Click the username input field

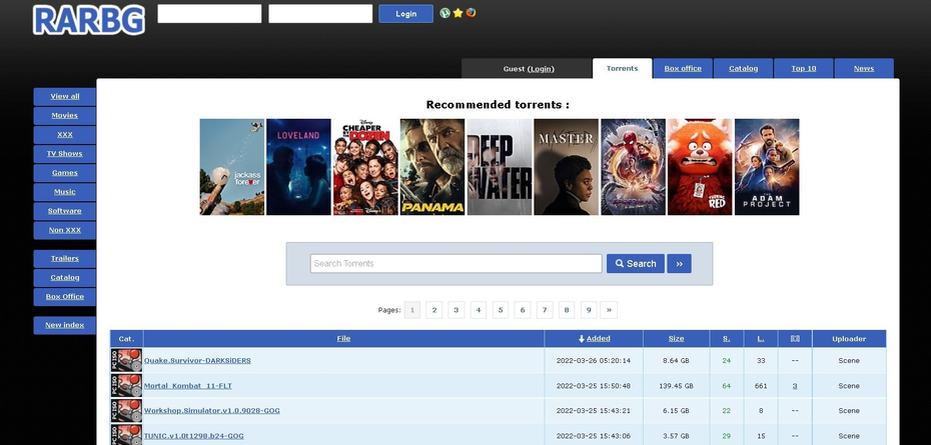(x=209, y=14)
